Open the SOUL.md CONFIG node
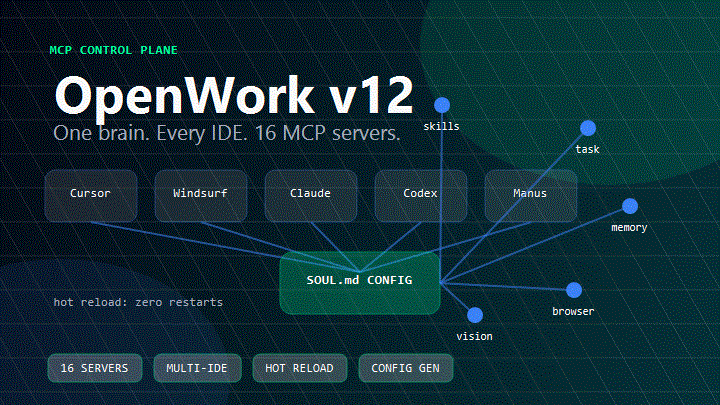Image resolution: width=720 pixels, height=405 pixels. coord(360,283)
